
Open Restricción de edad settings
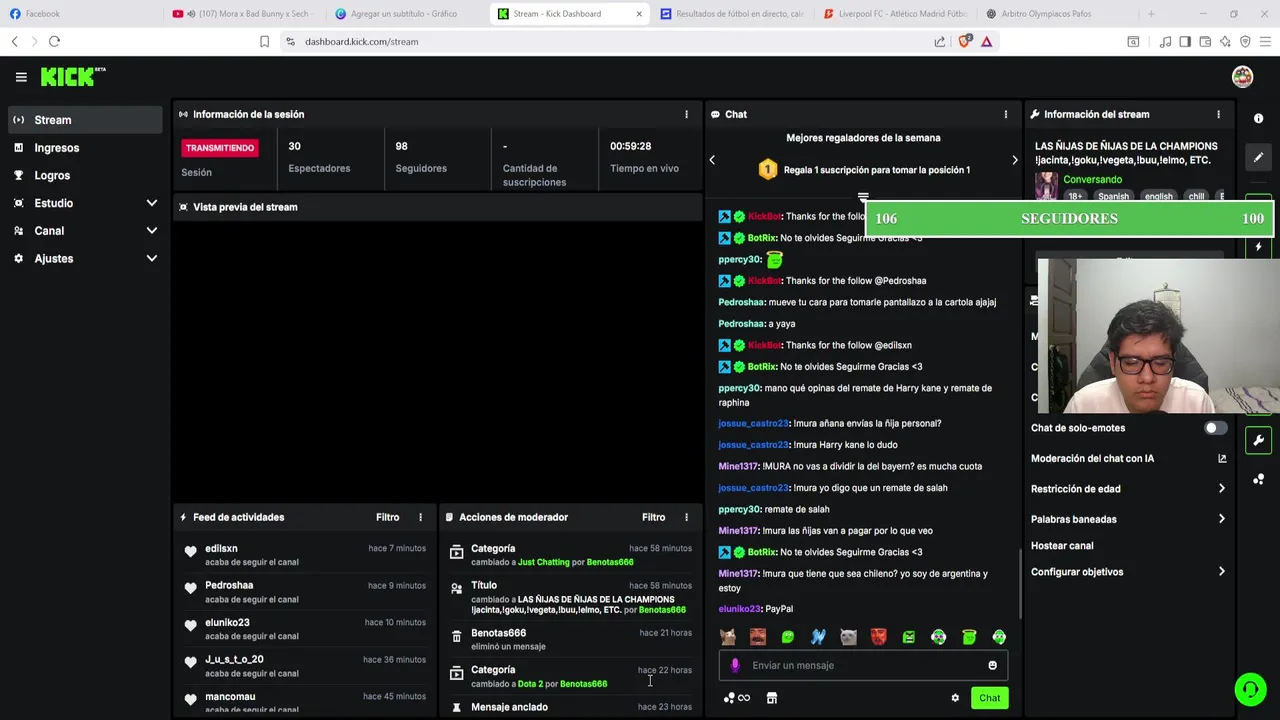(1127, 489)
